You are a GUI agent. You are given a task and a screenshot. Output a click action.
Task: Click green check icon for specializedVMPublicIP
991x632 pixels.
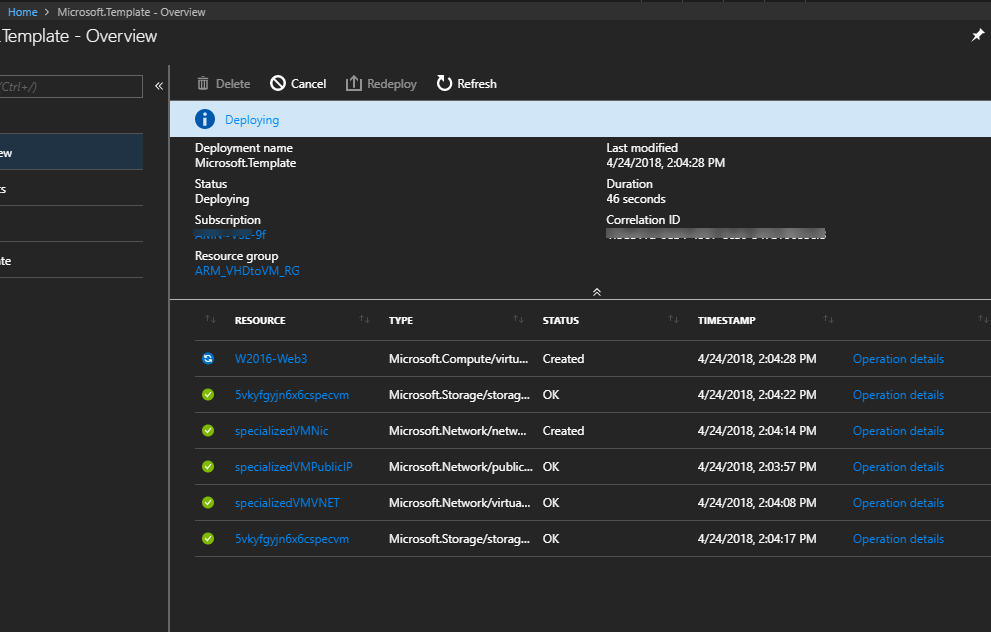tap(208, 466)
